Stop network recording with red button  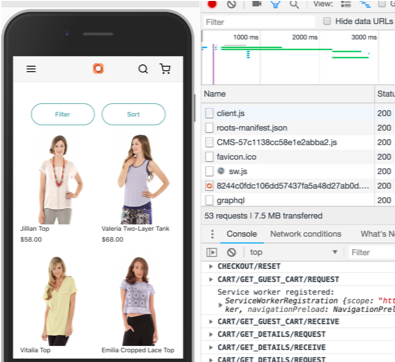point(212,4)
